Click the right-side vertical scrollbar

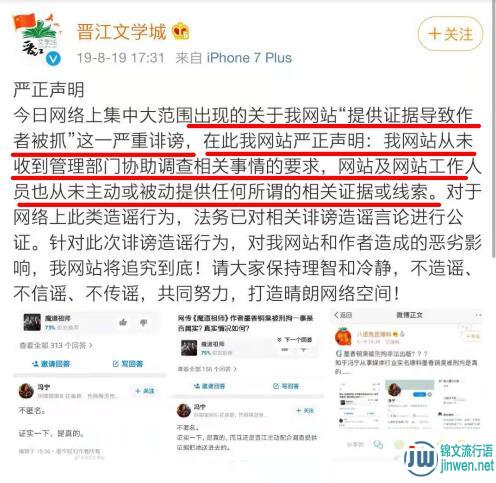point(494,130)
